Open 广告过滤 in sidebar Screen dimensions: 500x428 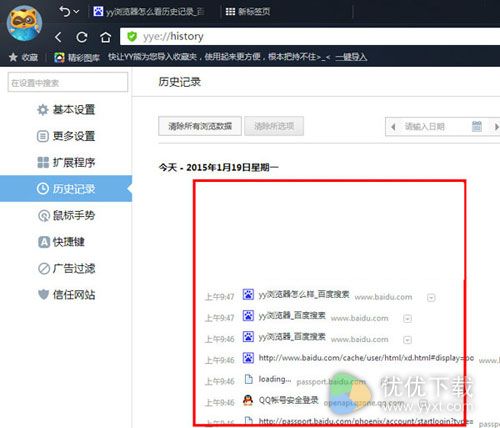pos(66,268)
